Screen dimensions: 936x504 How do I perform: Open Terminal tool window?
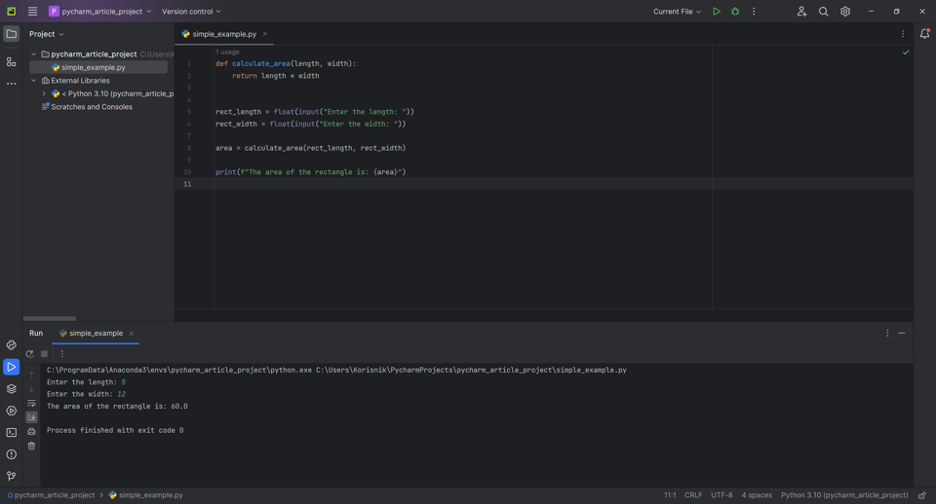coord(11,432)
